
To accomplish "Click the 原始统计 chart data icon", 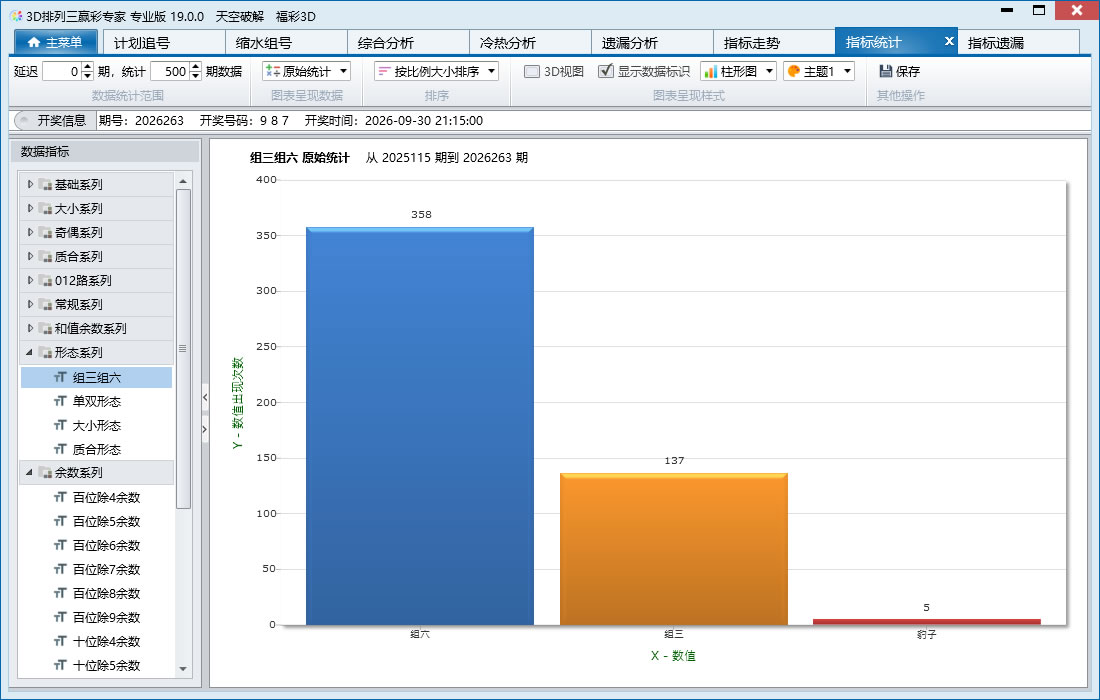I will pos(273,72).
